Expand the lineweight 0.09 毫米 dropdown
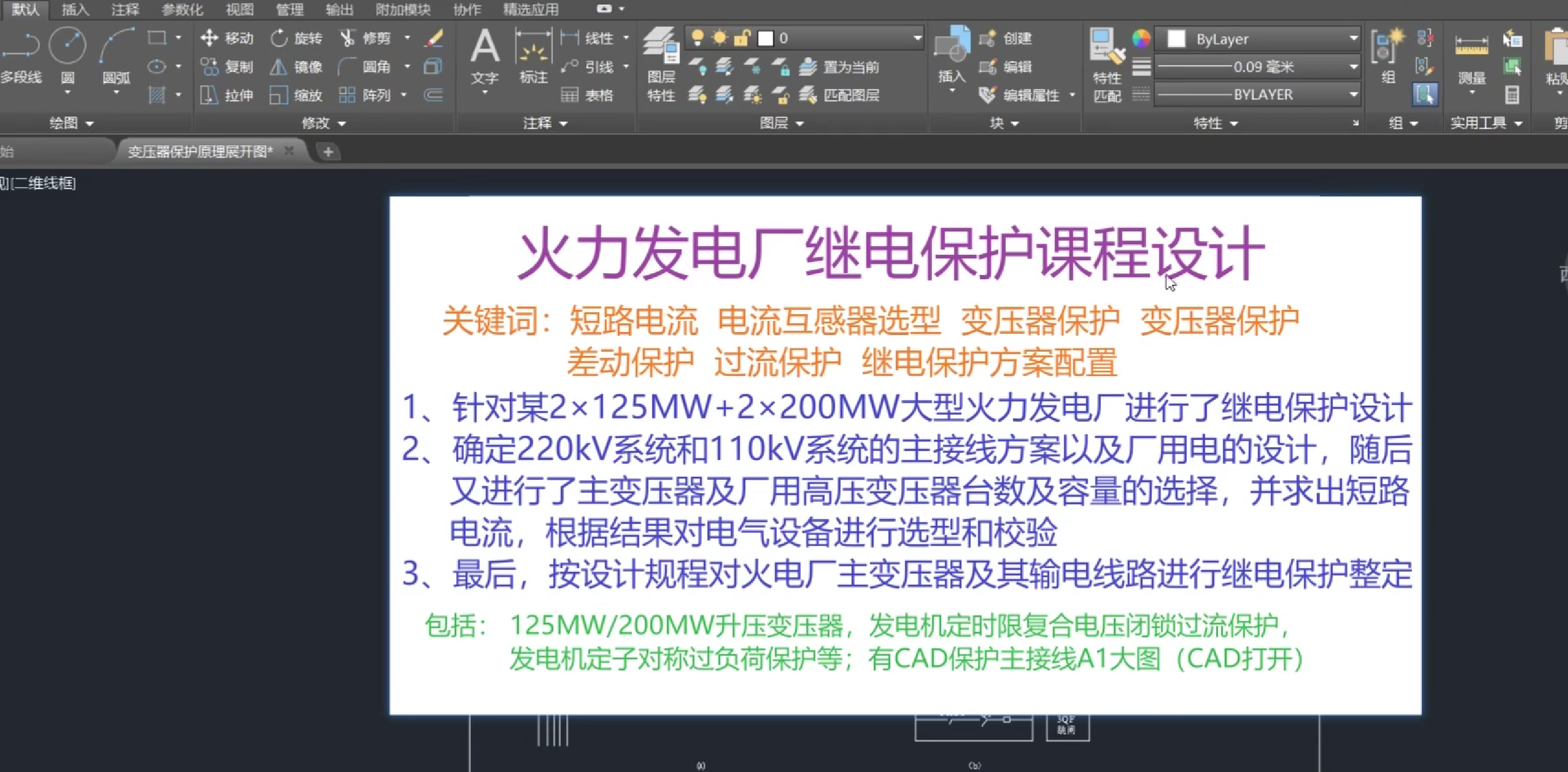Viewport: 1568px width, 772px height. [1353, 66]
